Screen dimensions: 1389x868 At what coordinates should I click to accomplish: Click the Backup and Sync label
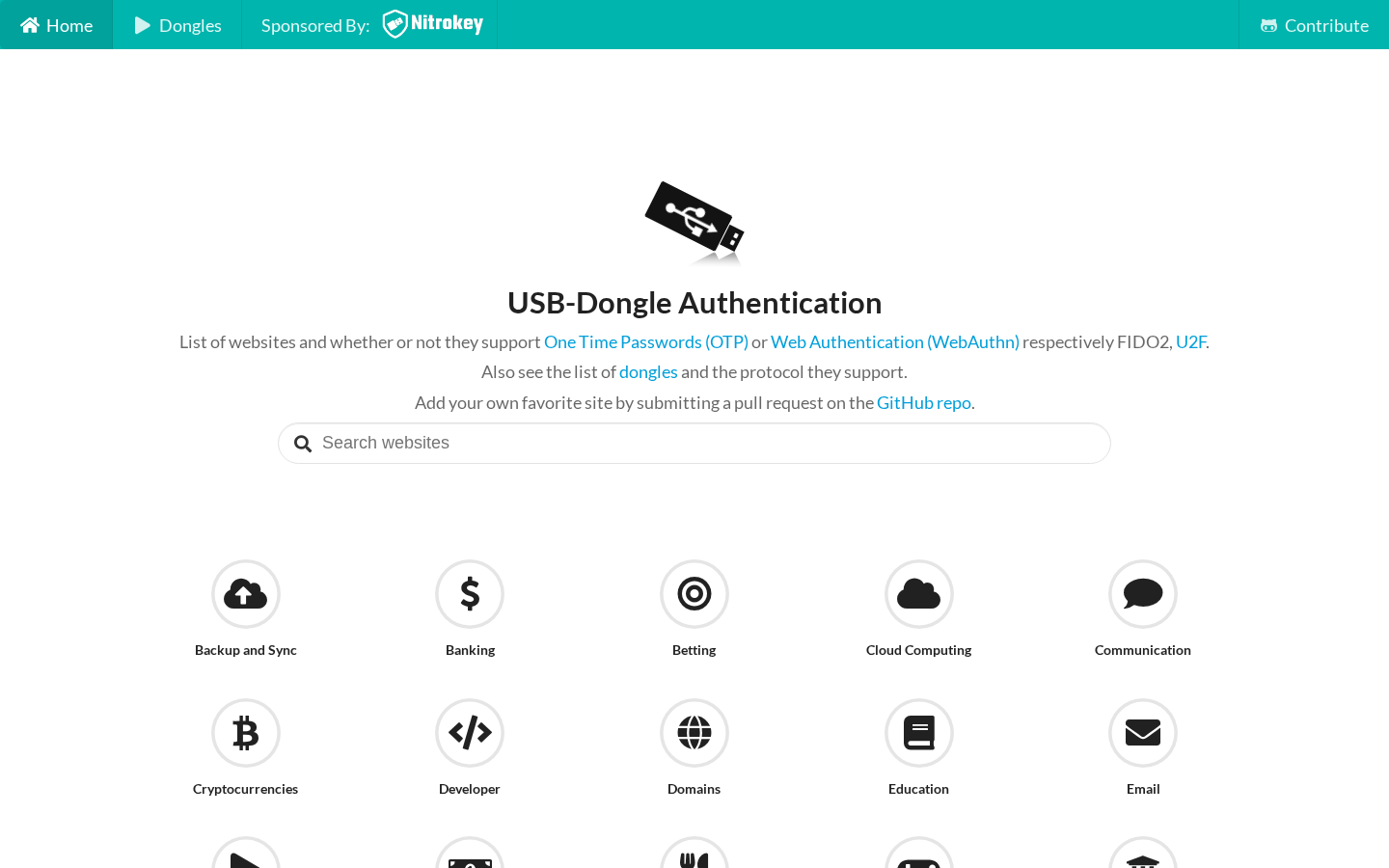point(246,650)
